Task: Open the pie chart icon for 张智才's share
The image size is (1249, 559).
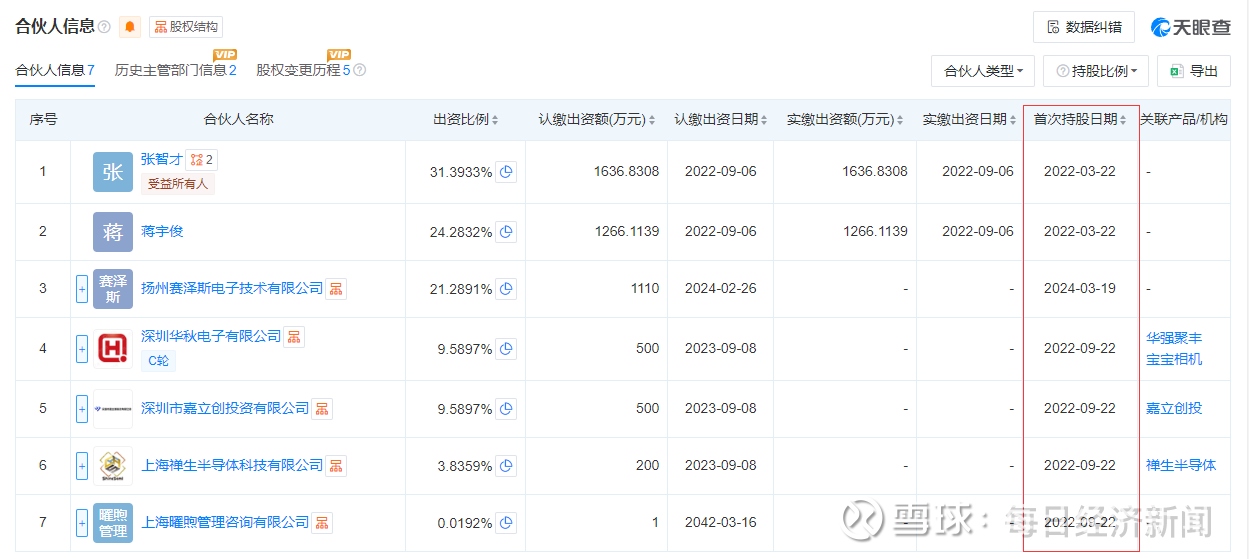Action: point(507,172)
